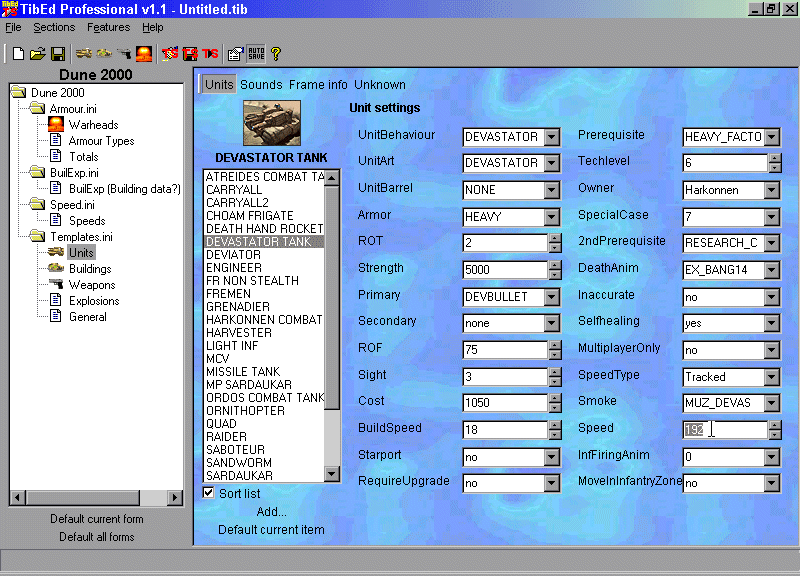Click the first TS toolbar icon
Viewport: 800px width, 576px height.
(x=170, y=54)
